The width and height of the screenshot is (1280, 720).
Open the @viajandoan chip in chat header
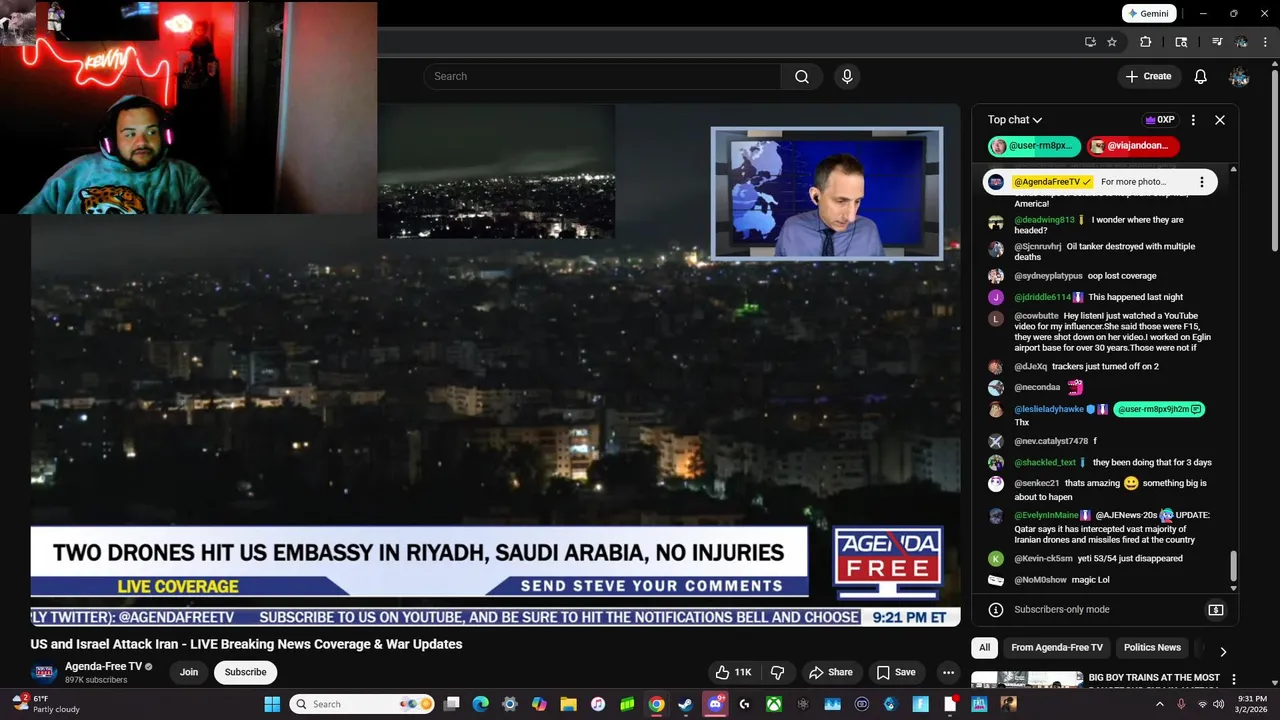(x=1134, y=146)
